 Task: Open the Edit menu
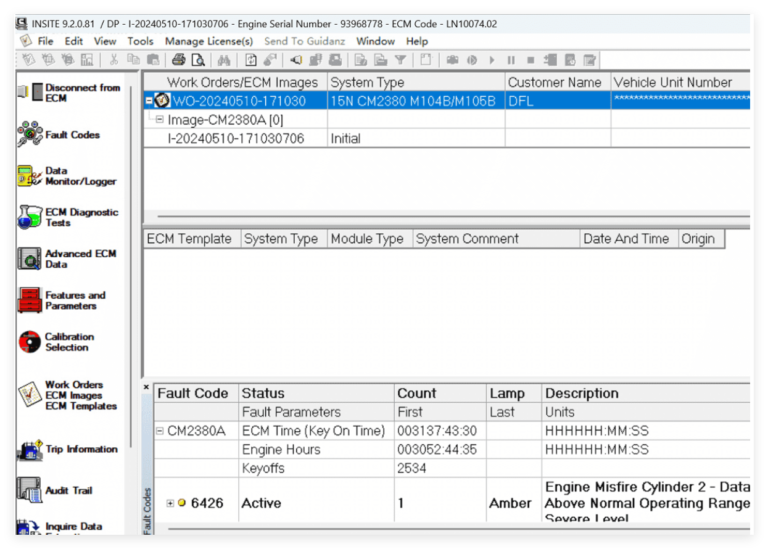(73, 41)
